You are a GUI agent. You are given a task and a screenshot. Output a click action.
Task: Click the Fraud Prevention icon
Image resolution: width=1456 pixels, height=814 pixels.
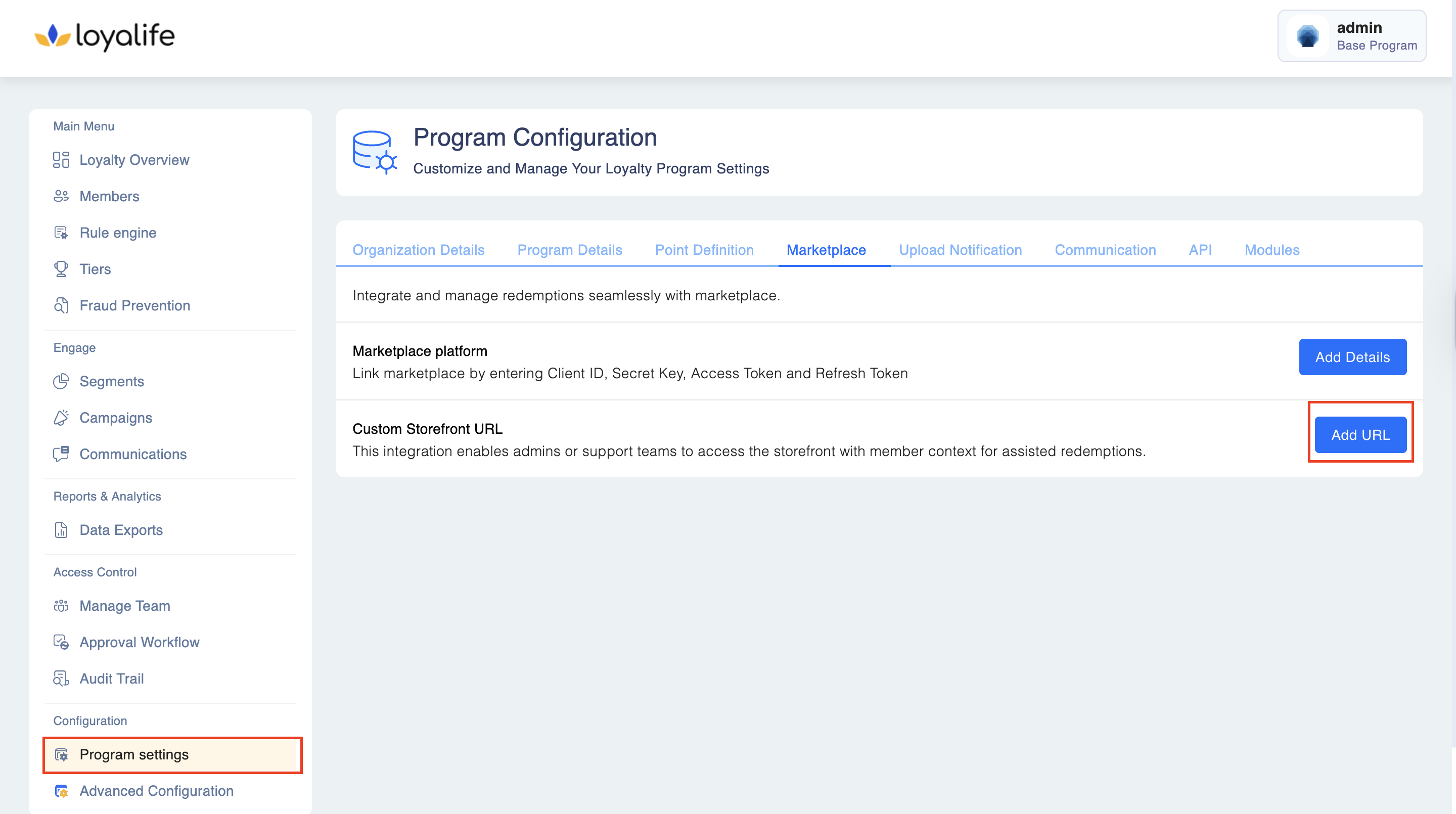click(x=61, y=305)
